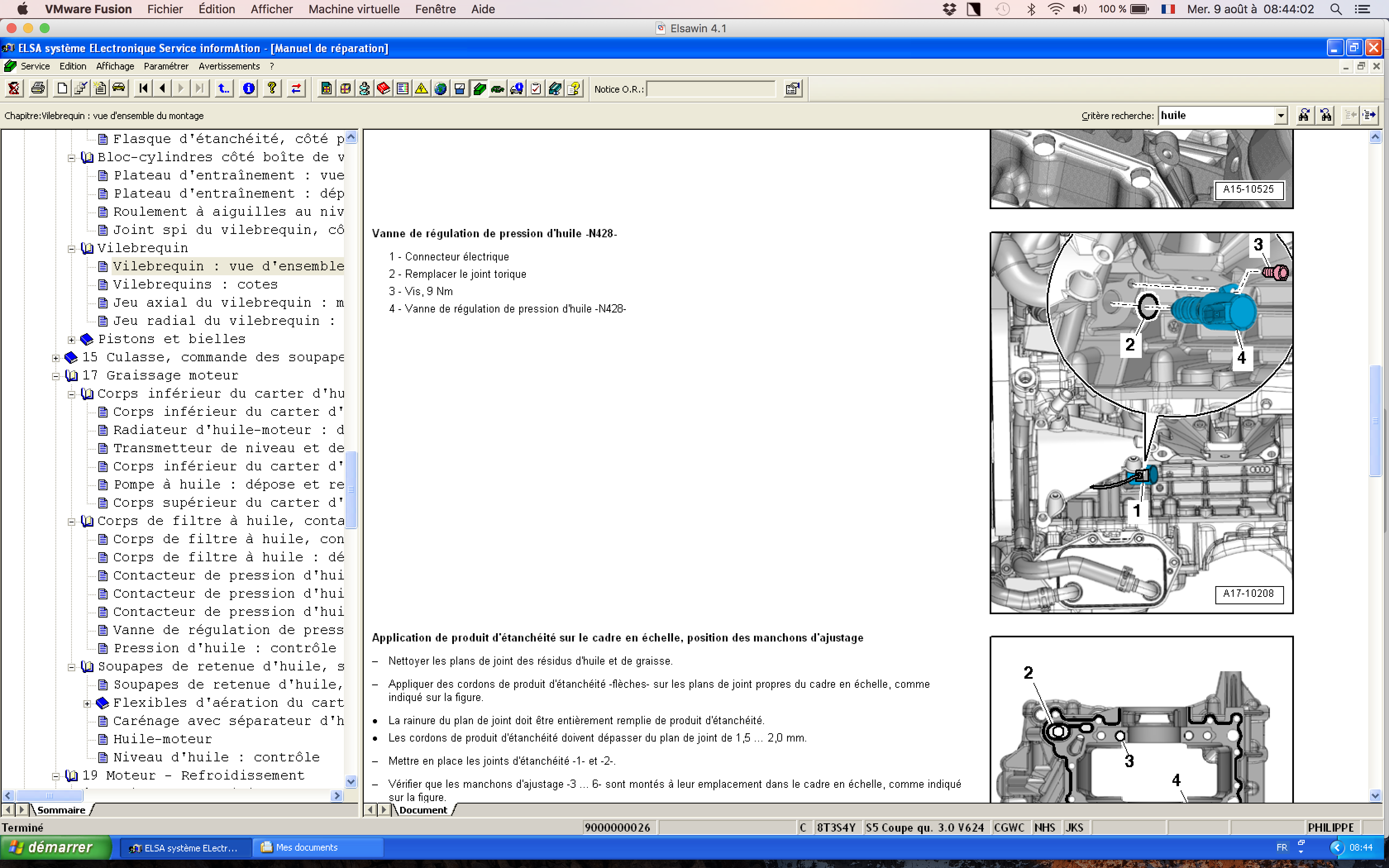Viewport: 1389px width, 868px height.
Task: Select tree item Pression d'huile : contrôle
Action: tap(224, 648)
